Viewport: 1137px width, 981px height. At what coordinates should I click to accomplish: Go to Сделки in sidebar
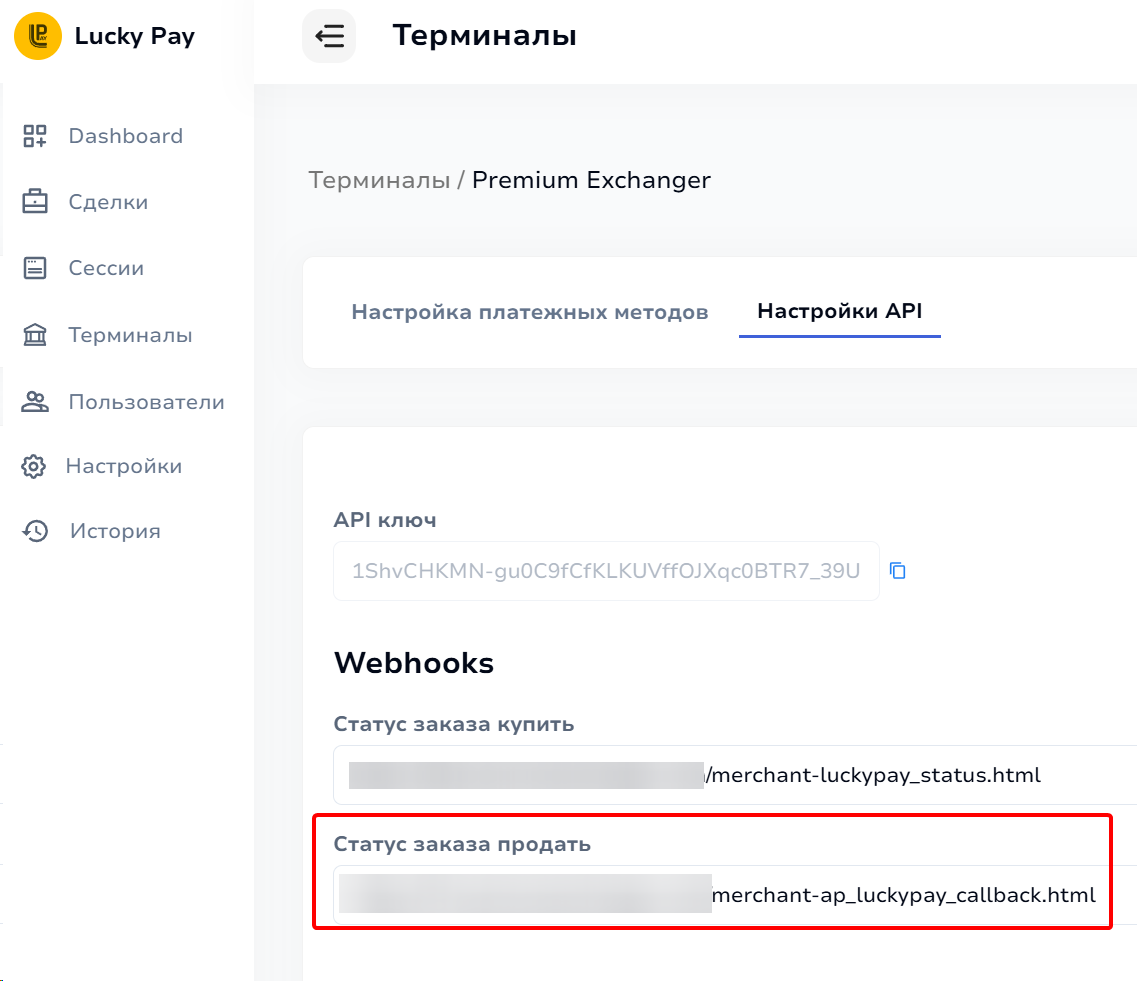point(108,202)
